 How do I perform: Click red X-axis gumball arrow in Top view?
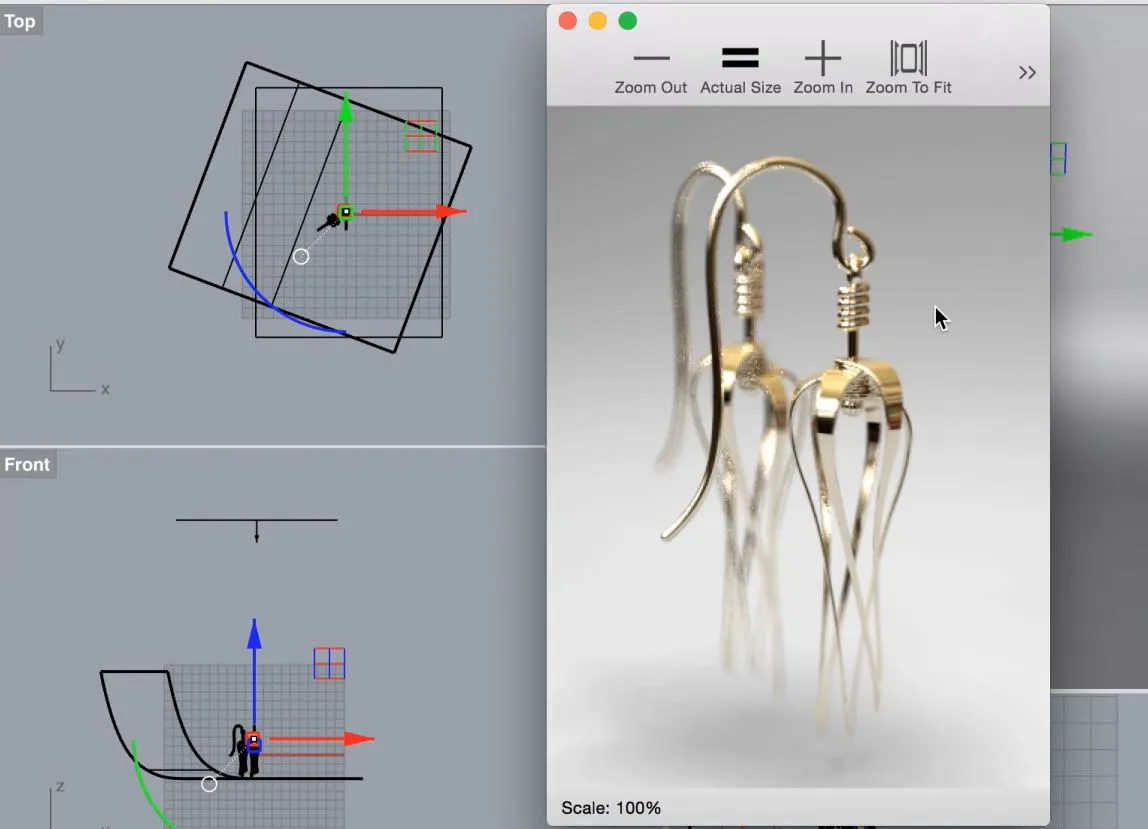[x=452, y=212]
